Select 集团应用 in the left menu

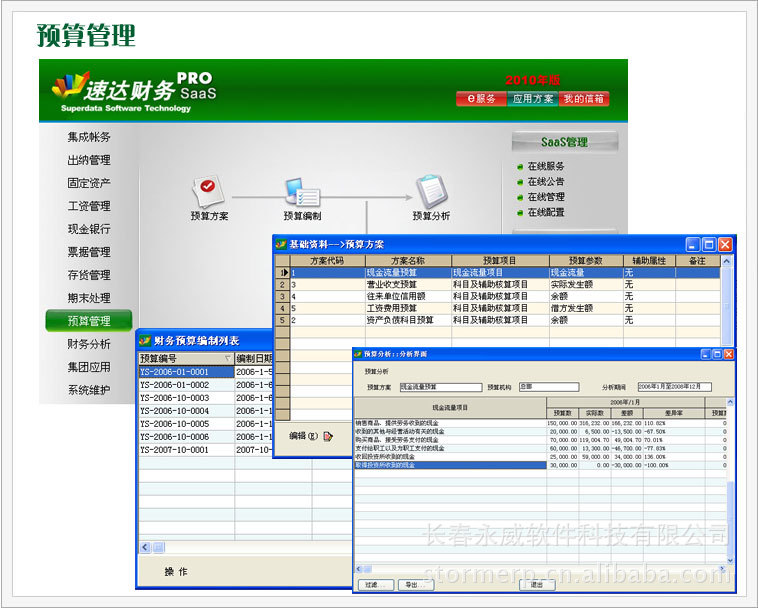click(89, 367)
